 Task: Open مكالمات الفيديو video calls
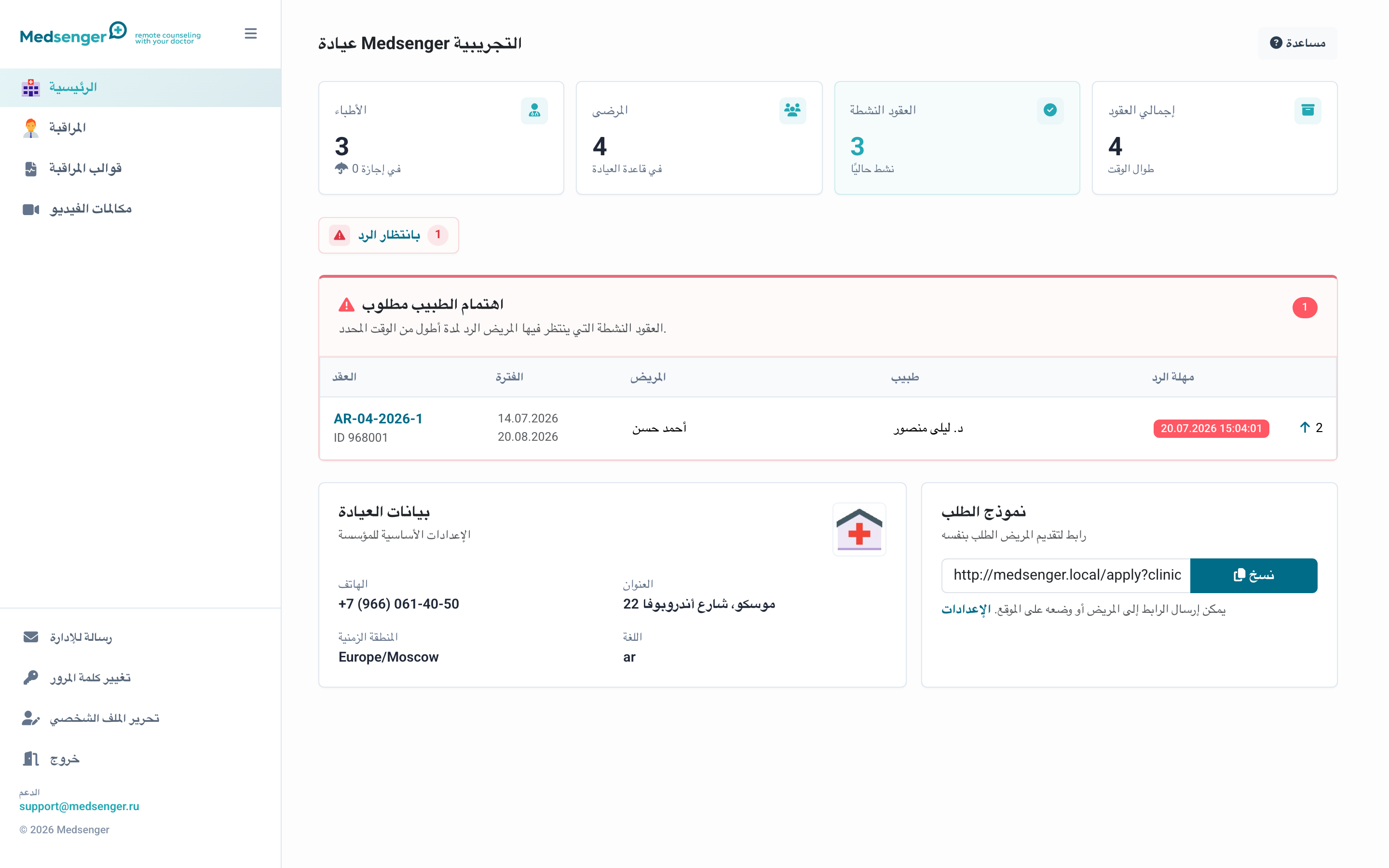[141, 209]
